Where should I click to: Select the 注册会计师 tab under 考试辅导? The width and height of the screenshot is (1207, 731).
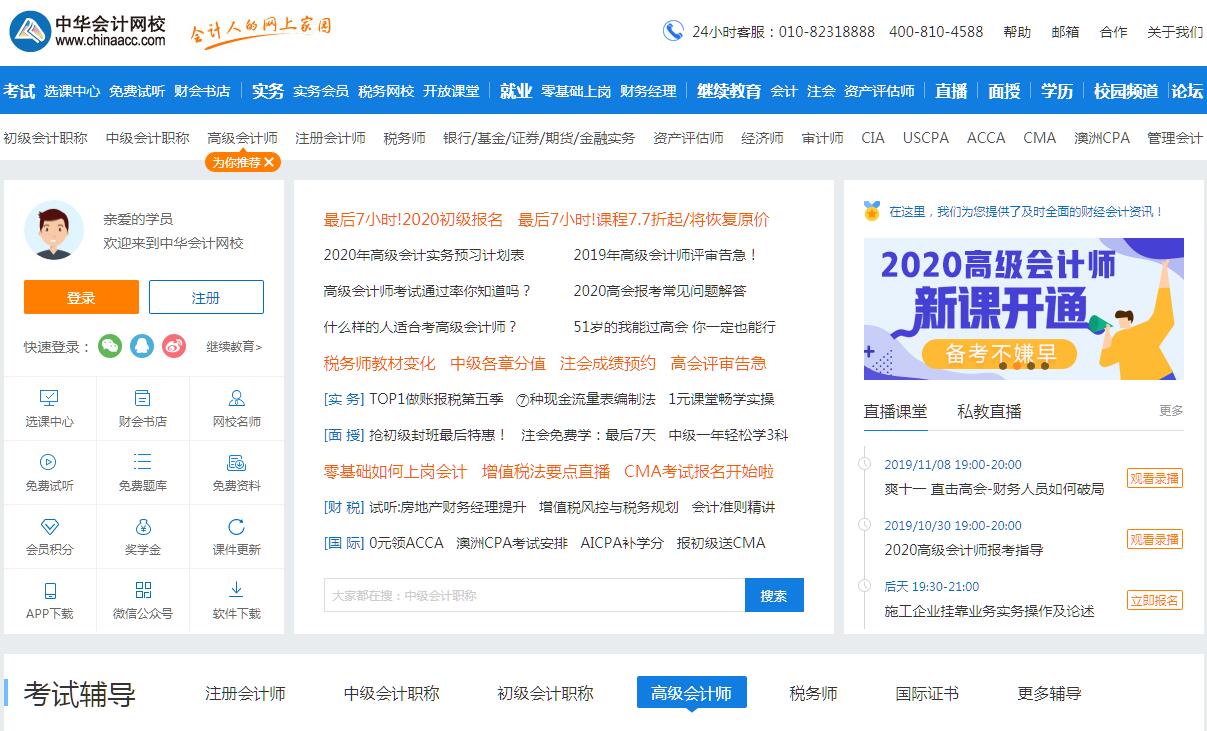coord(245,693)
